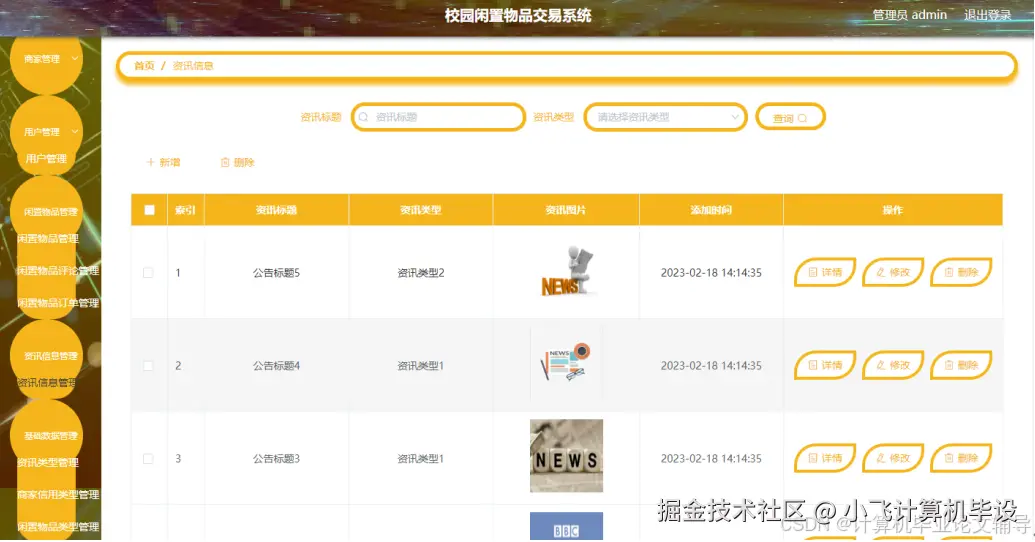Open 资讯信息管理 submenu item
1035x542 pixels.
pyautogui.click(x=46, y=382)
